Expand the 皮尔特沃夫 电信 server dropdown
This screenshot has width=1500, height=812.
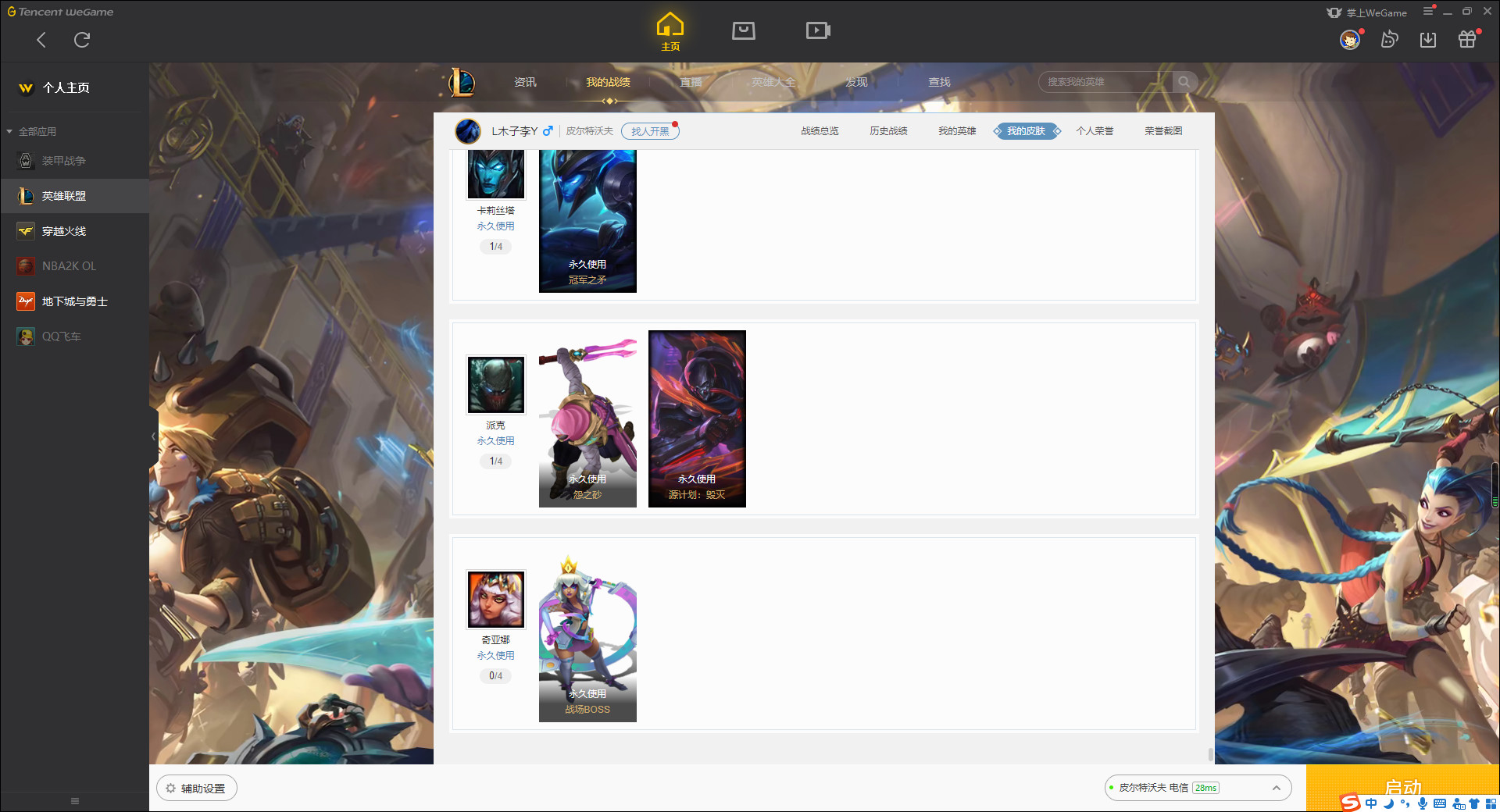click(1198, 788)
